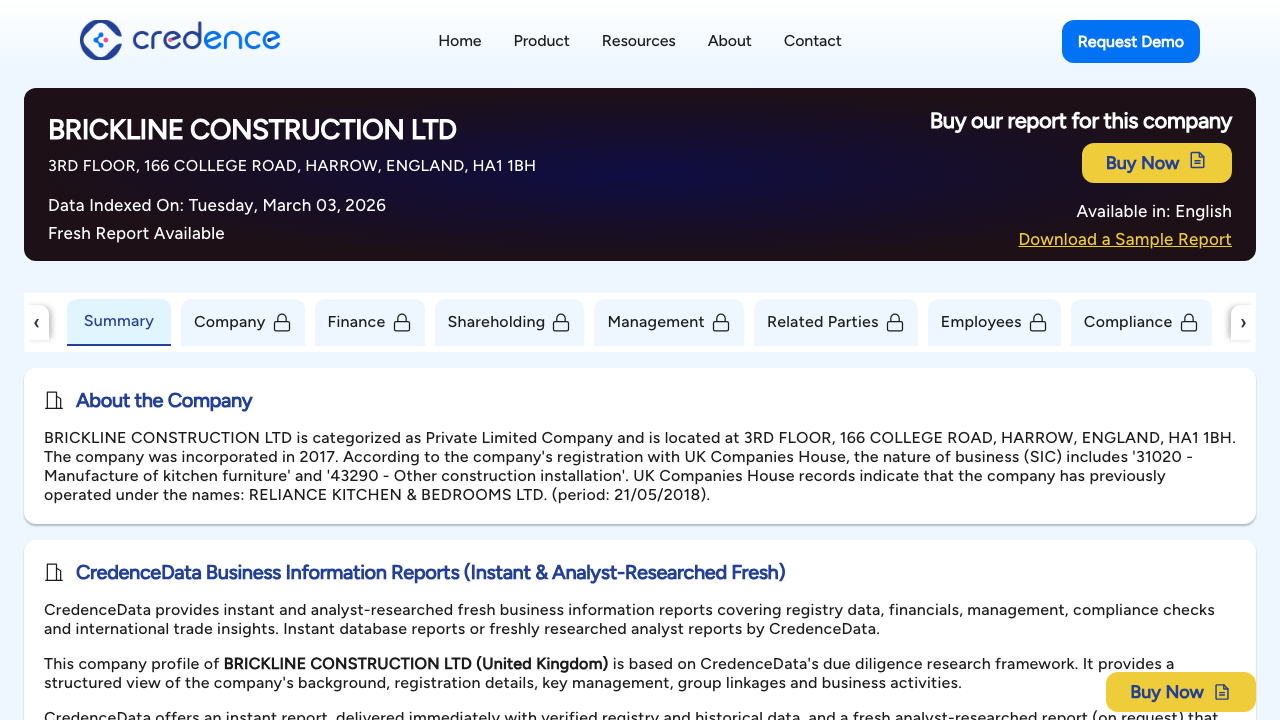Click the report icon inside the Buy Now button
The width and height of the screenshot is (1280, 720).
pos(1198,162)
